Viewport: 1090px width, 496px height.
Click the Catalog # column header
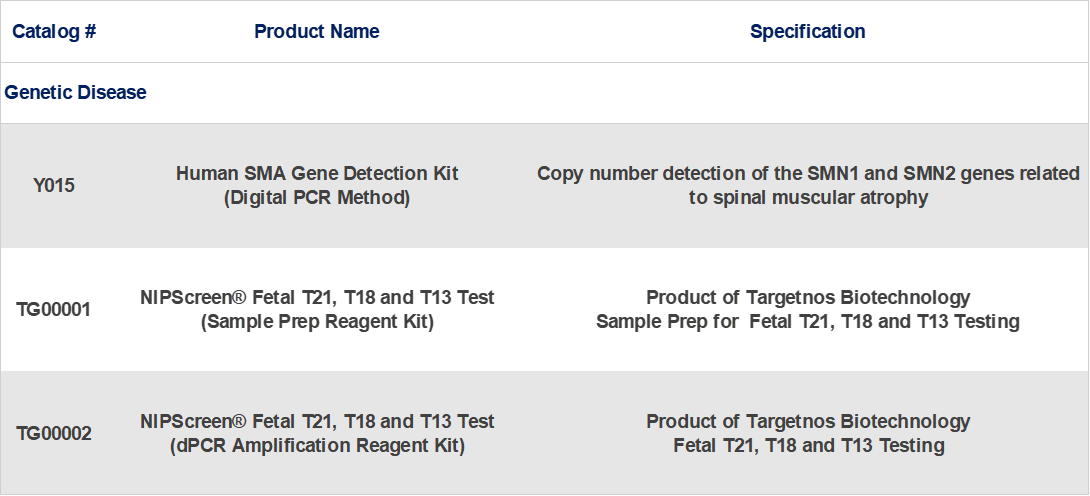(54, 32)
